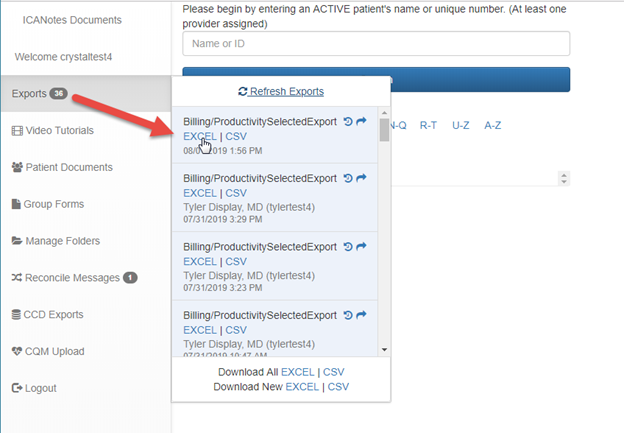Click the CQM Upload heartbeat icon

pyautogui.click(x=16, y=352)
